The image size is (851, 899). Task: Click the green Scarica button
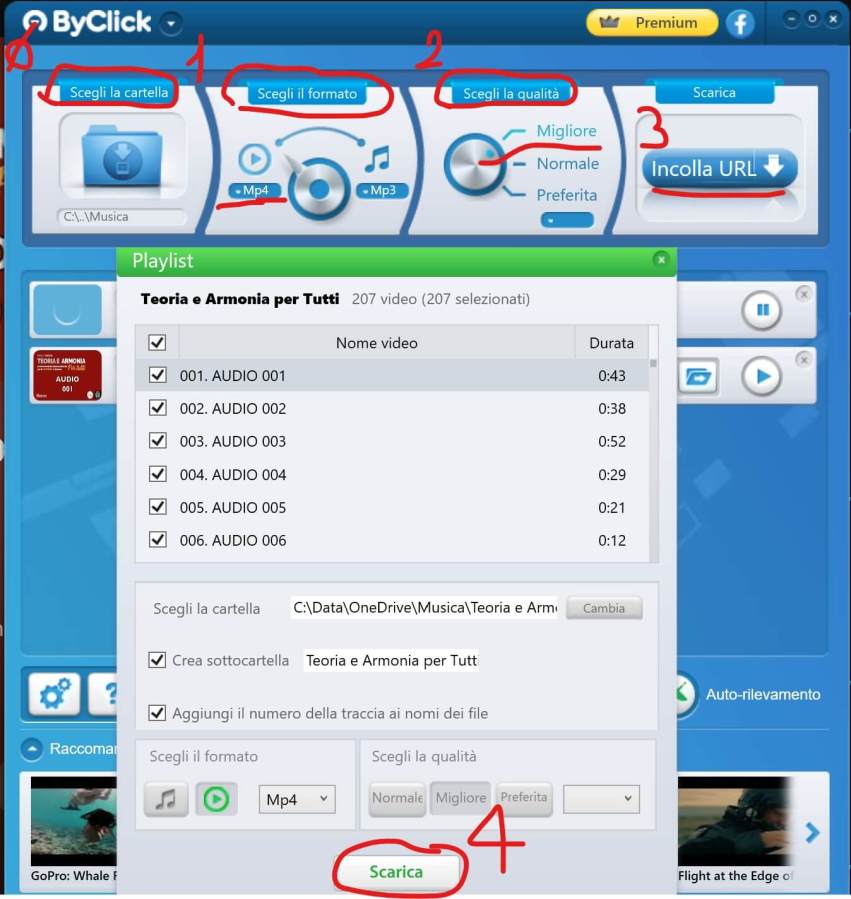click(396, 871)
